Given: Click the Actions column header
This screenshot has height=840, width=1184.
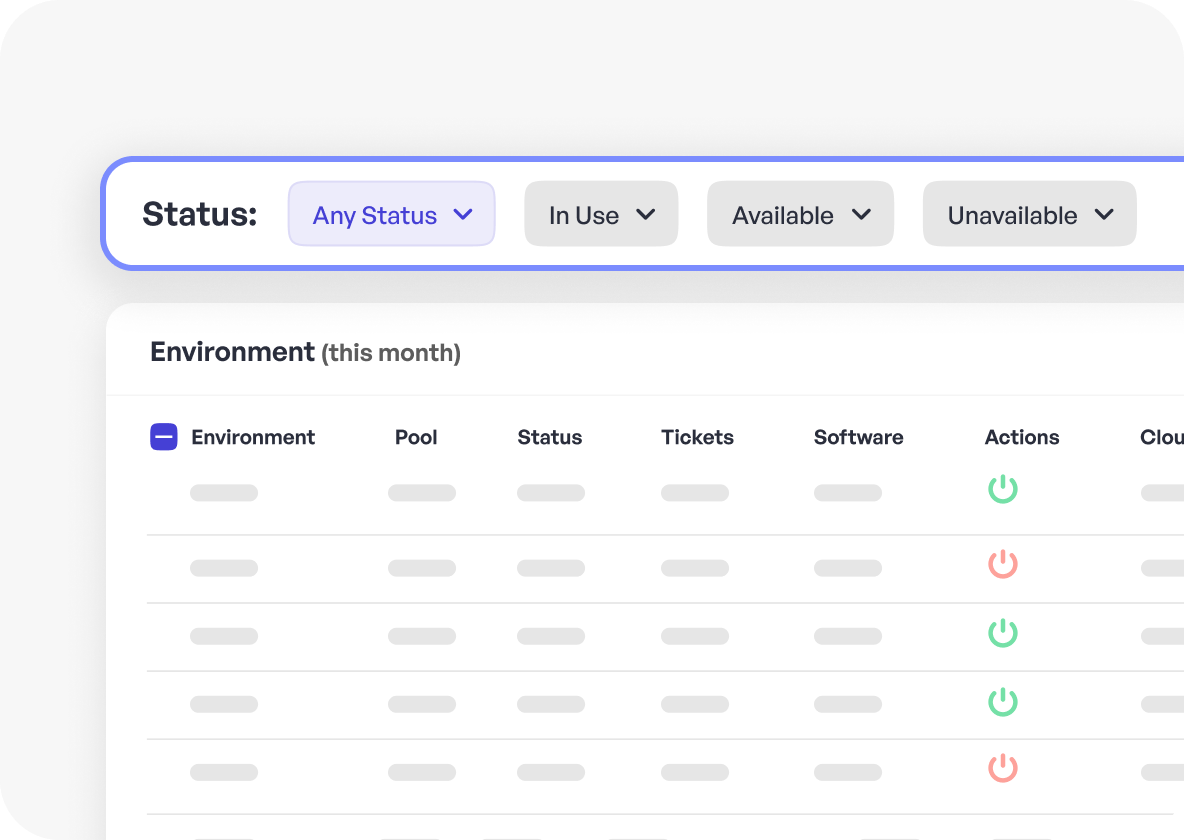Looking at the screenshot, I should coord(1021,437).
